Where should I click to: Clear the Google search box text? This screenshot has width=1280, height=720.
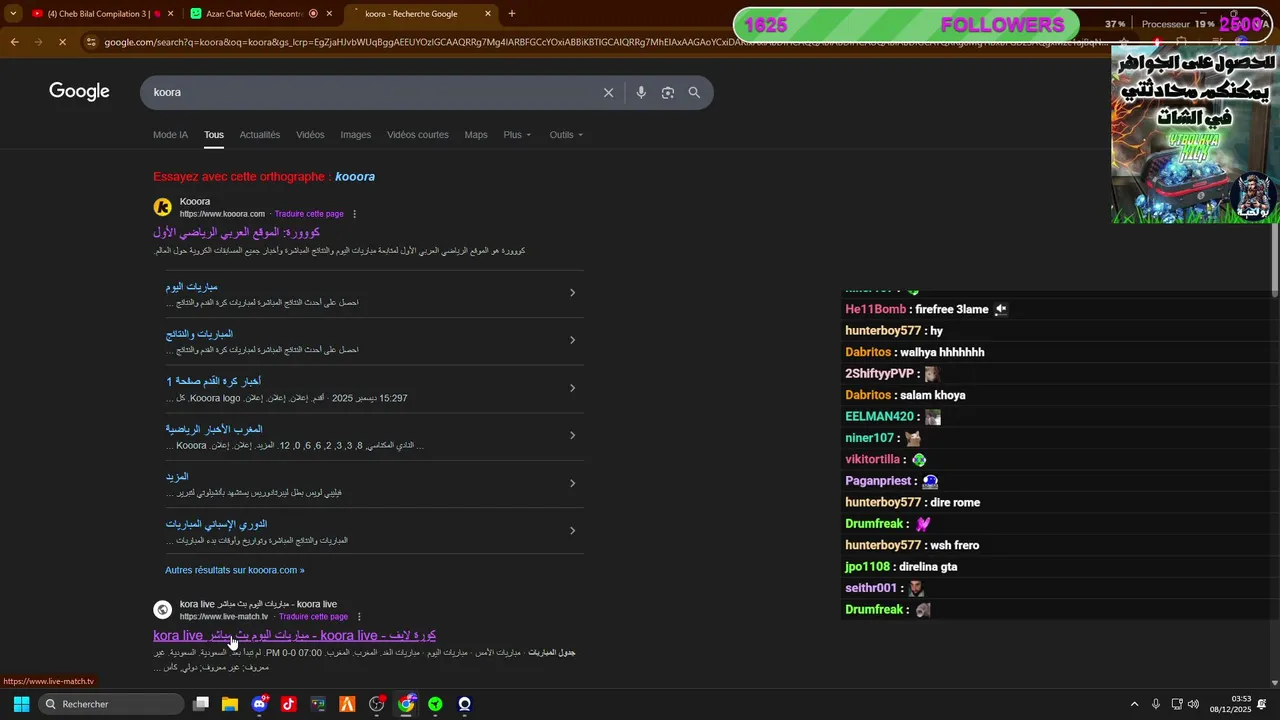point(608,92)
